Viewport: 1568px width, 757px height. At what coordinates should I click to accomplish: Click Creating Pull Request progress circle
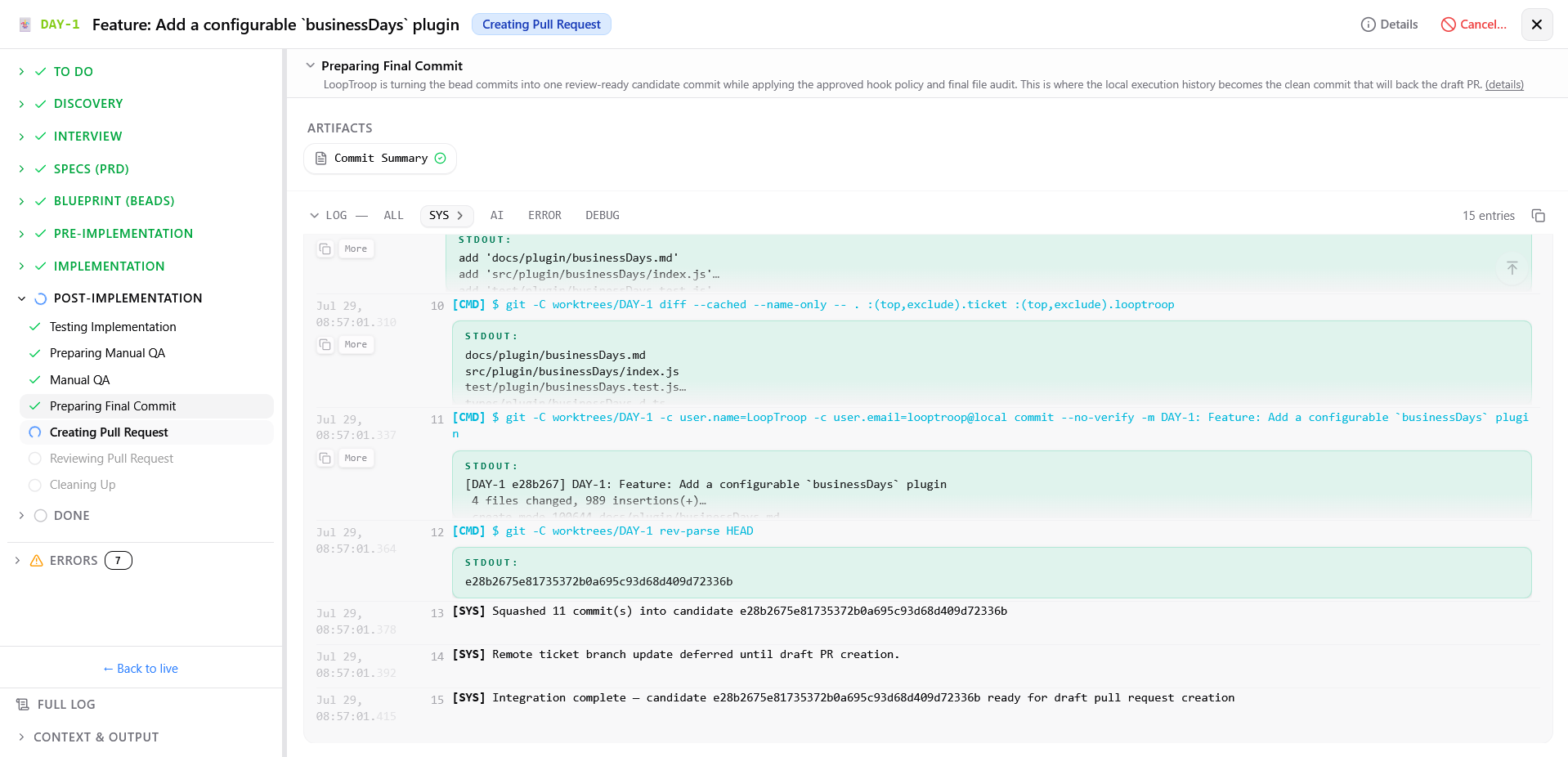click(x=35, y=432)
